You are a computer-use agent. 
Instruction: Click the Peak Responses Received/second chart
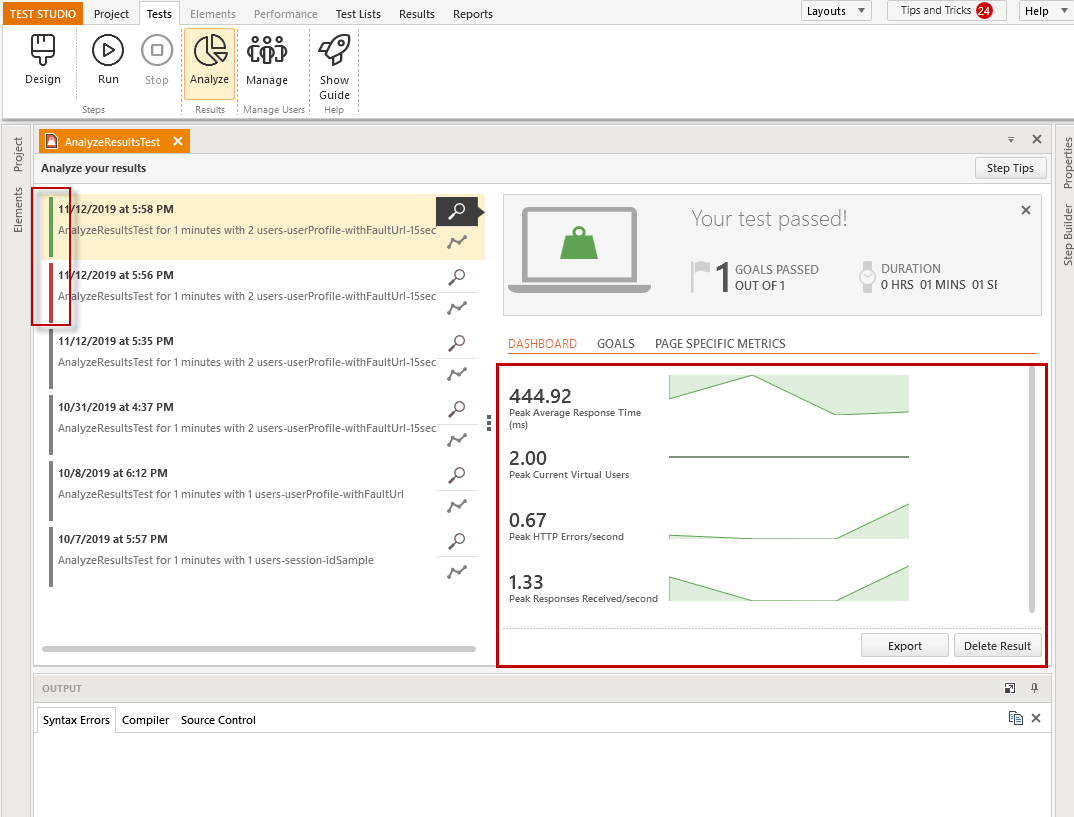point(788,583)
